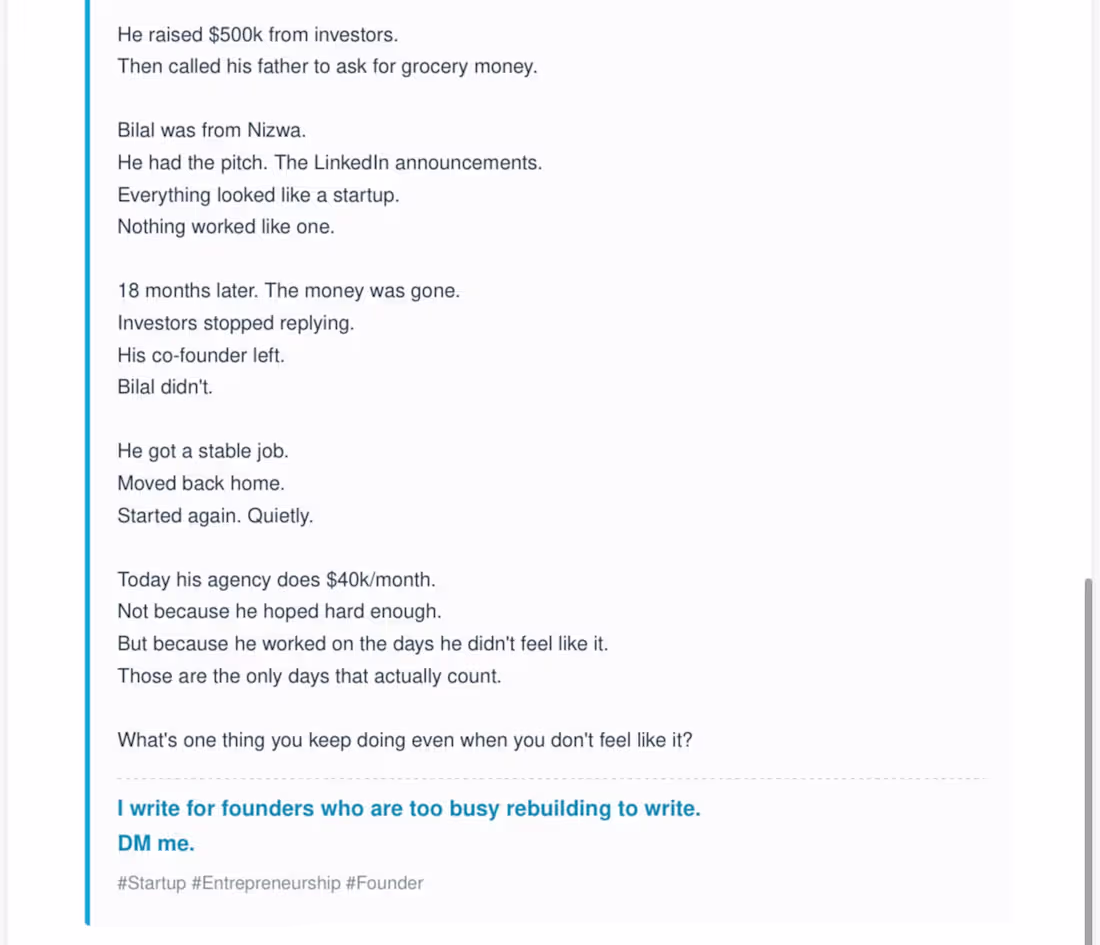Click the sentence about asking father for grocery money

point(327,66)
